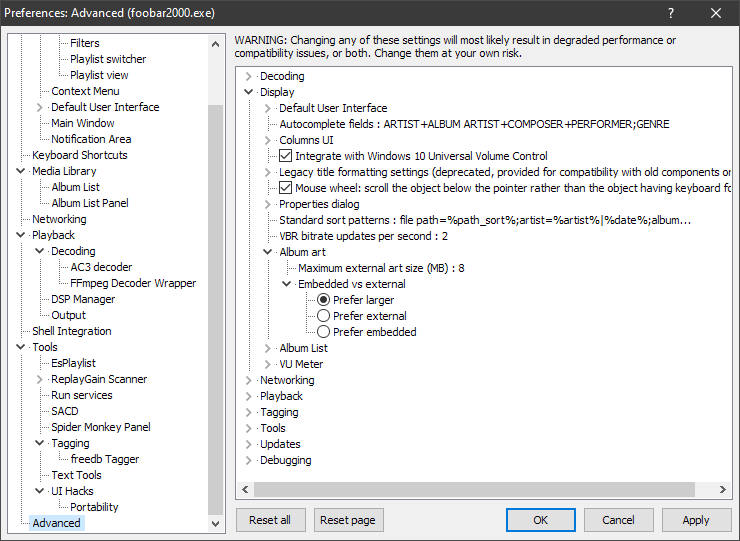Open the Keyboard Shortcuts page
740x541 pixels.
[x=80, y=155]
